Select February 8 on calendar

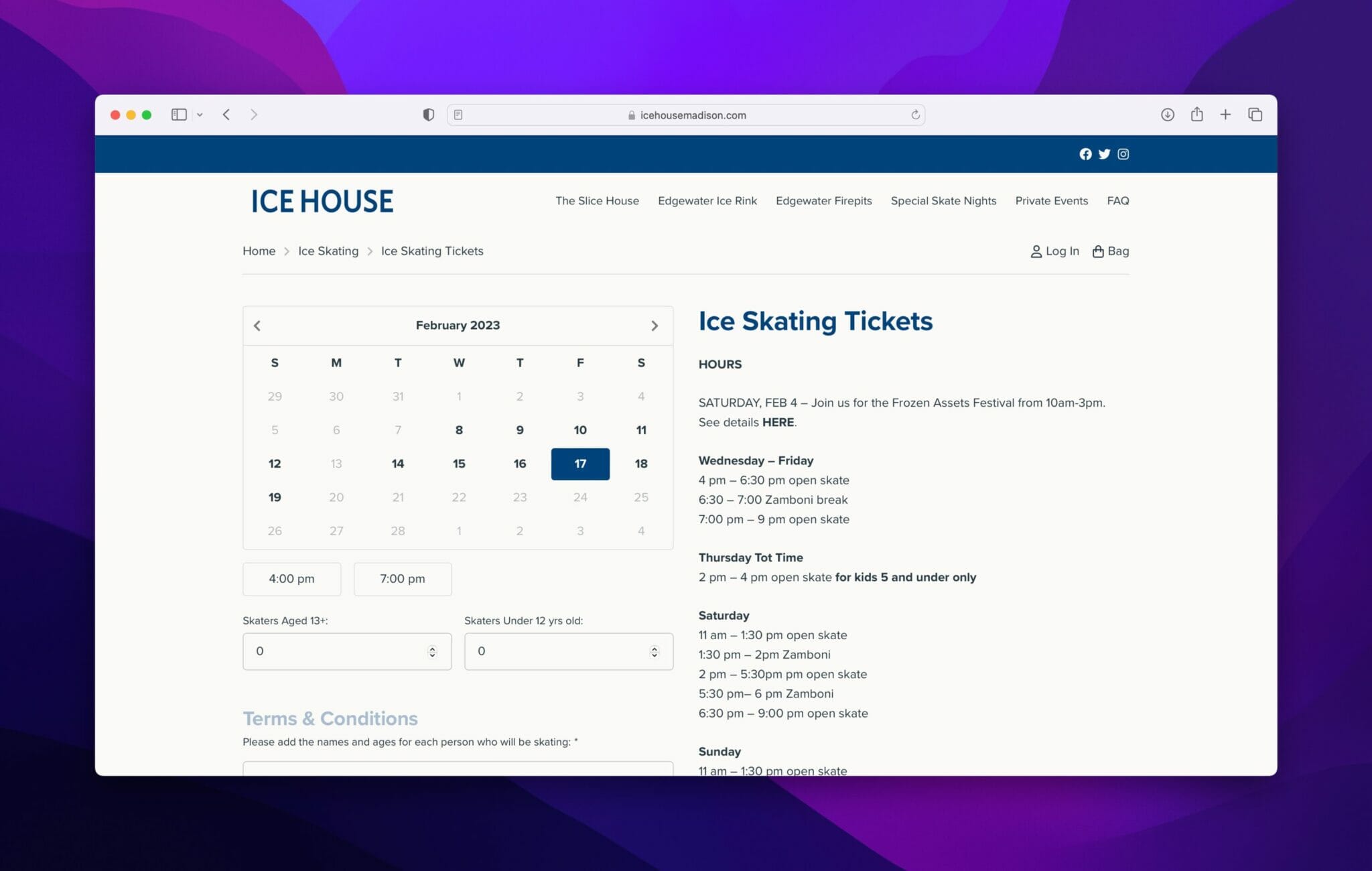459,430
